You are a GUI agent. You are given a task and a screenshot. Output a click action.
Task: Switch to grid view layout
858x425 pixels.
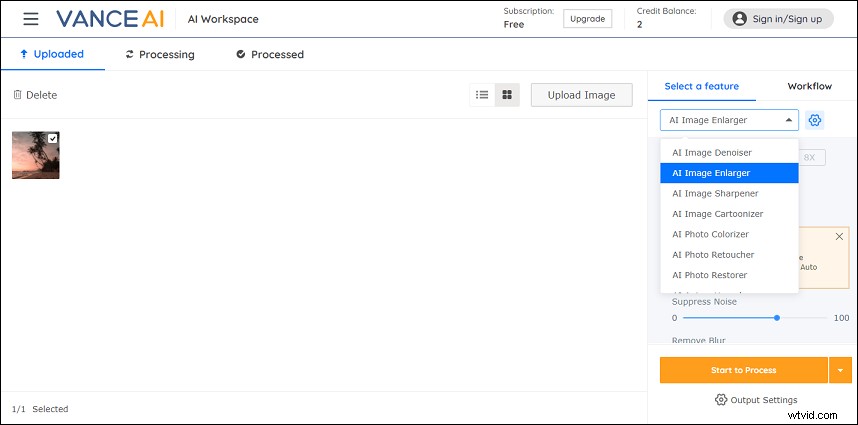pyautogui.click(x=507, y=95)
